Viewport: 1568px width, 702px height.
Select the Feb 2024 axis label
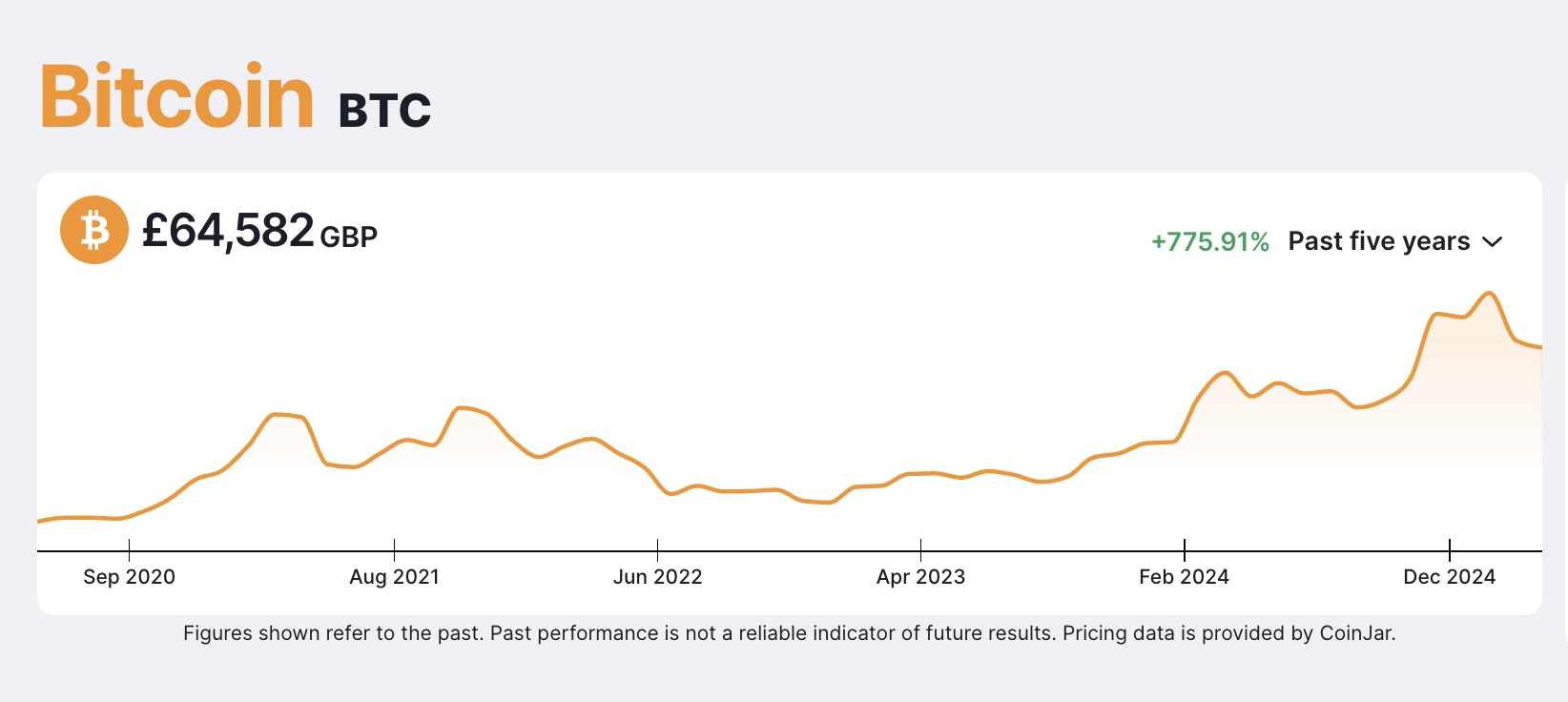coord(1184,576)
